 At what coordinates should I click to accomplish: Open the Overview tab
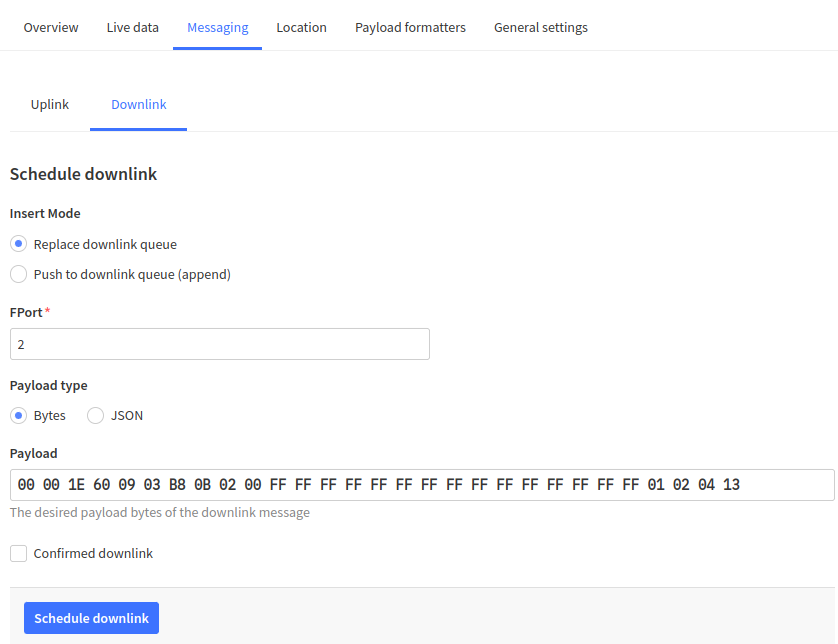[x=51, y=27]
